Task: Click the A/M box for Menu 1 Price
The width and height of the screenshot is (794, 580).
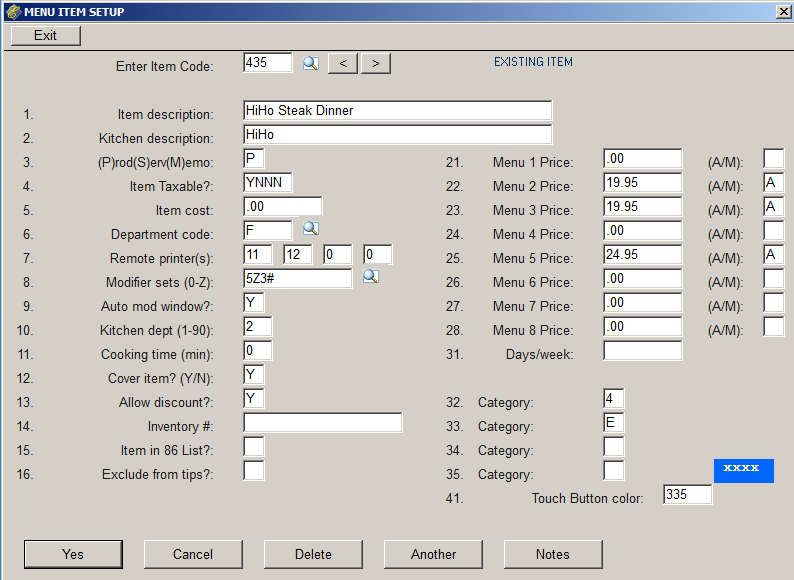Action: coord(773,159)
